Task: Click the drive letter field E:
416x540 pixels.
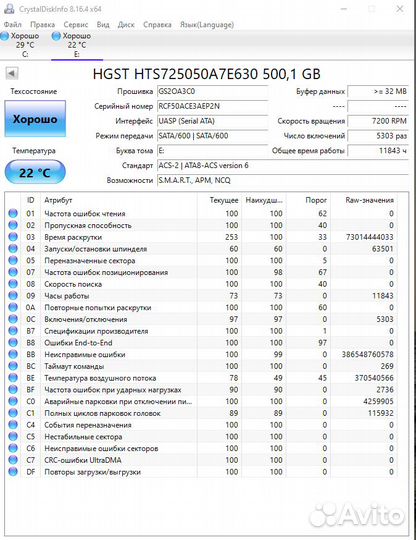Action: (x=212, y=151)
